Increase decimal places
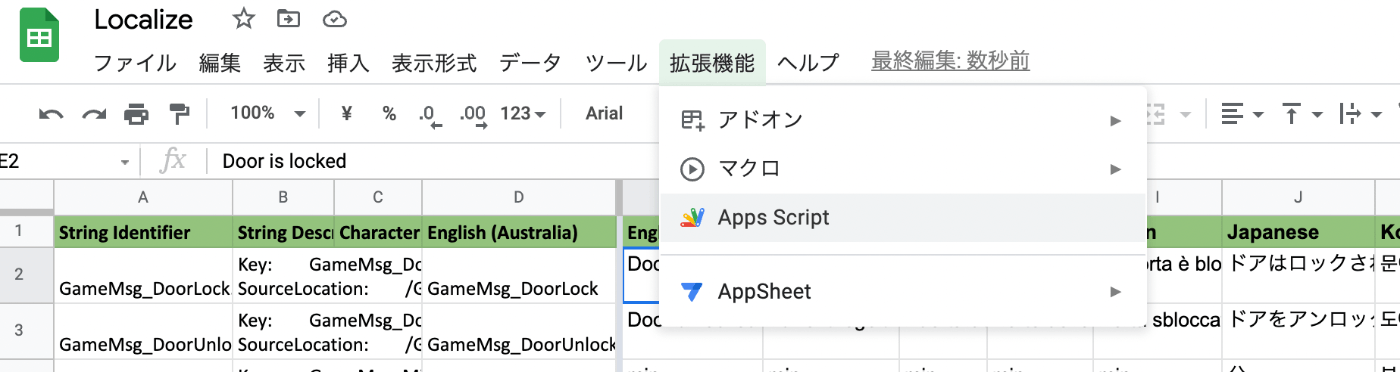 (x=472, y=115)
